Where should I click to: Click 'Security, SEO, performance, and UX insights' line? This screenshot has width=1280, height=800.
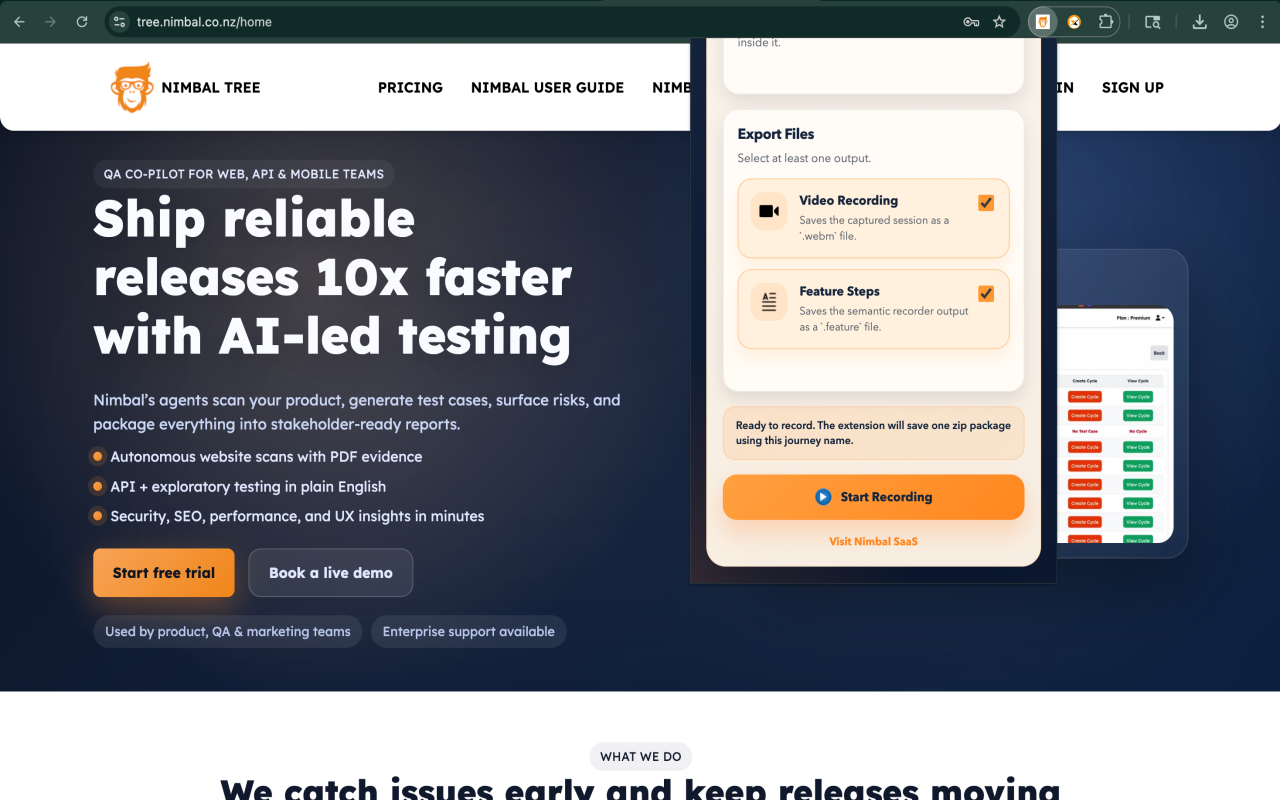pyautogui.click(x=297, y=517)
